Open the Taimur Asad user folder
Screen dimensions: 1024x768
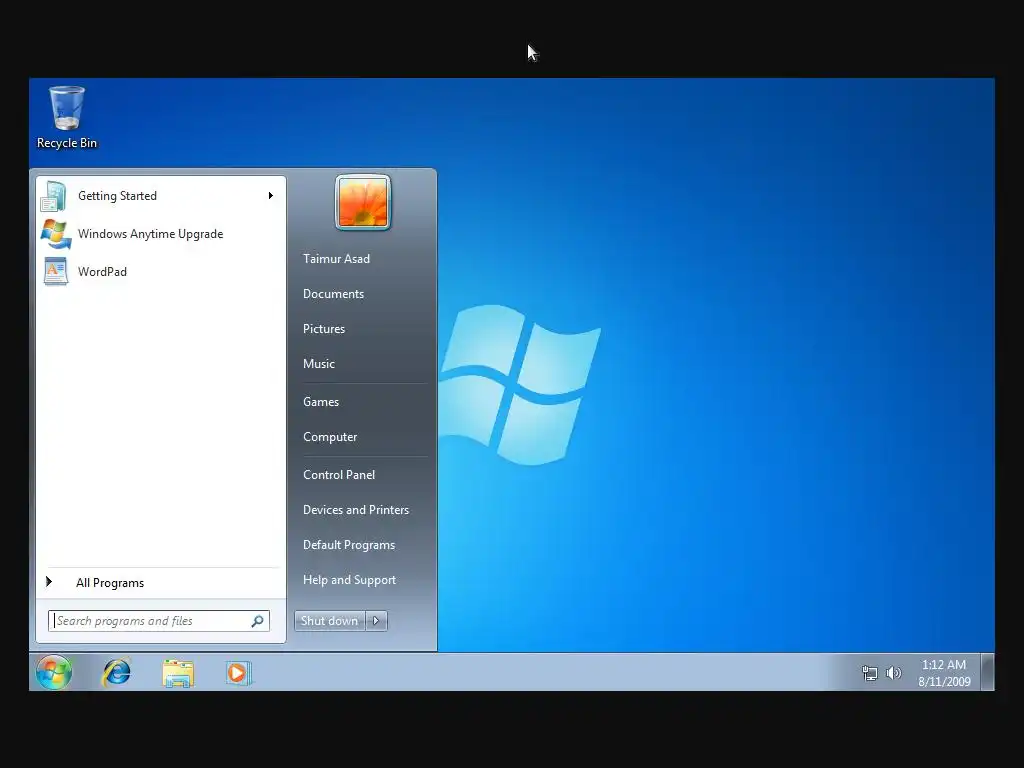(x=336, y=259)
